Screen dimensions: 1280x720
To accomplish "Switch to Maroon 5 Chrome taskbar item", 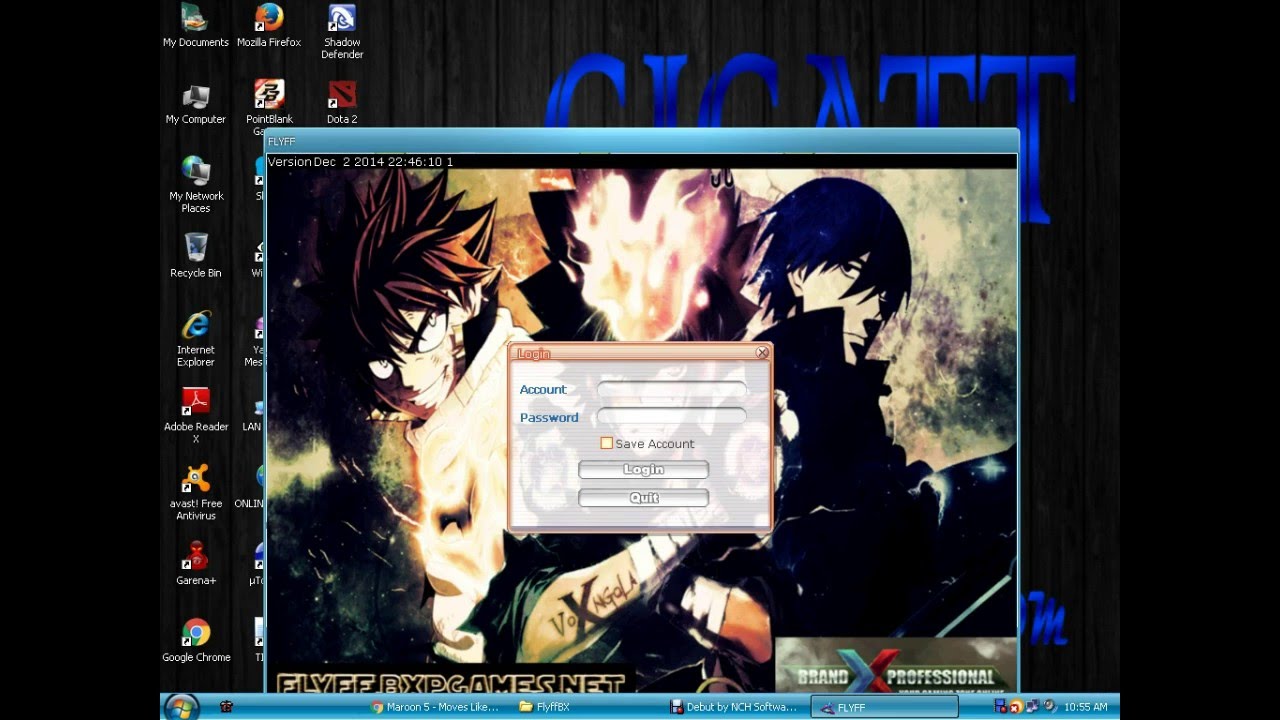I will 435,707.
